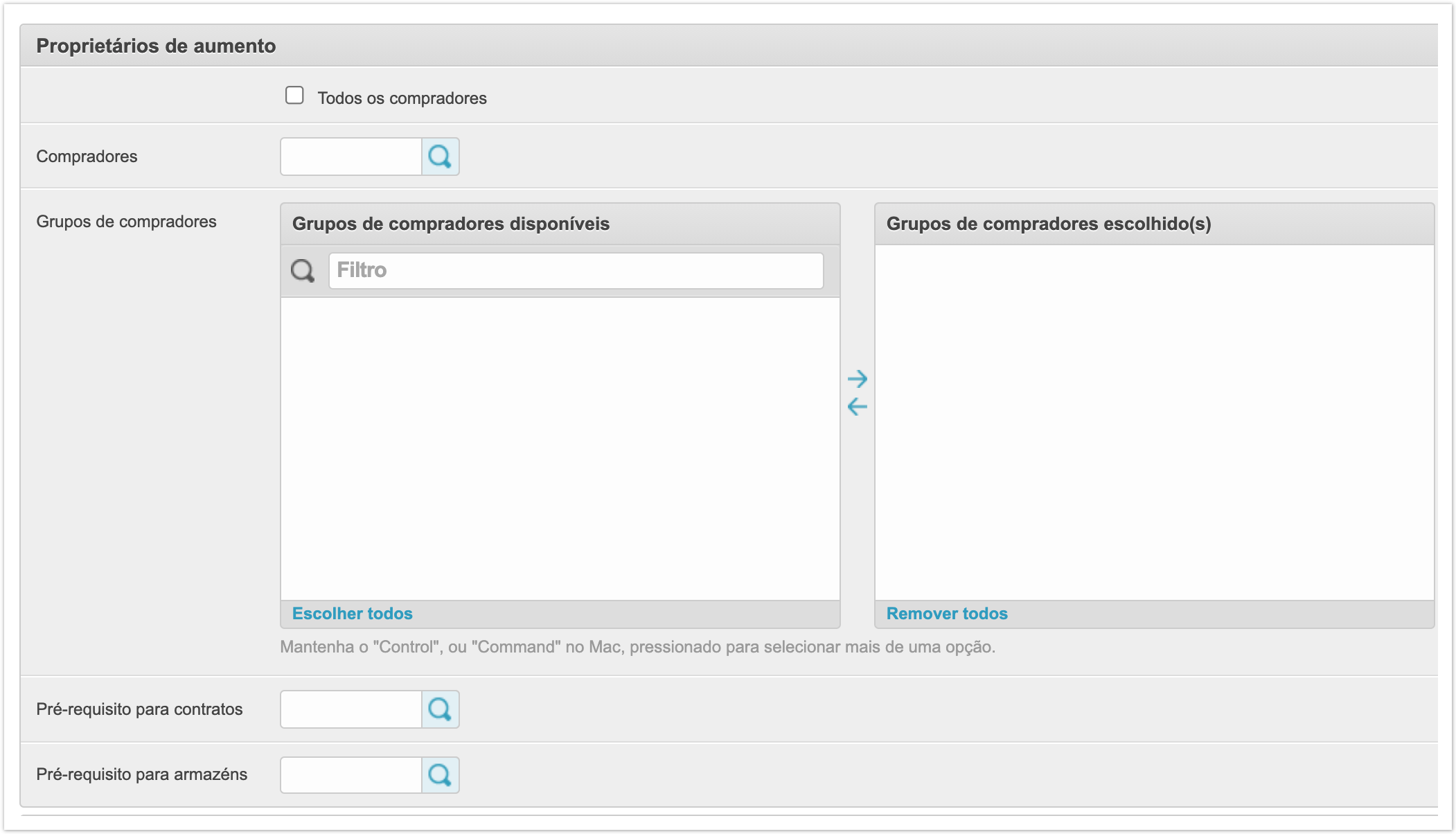The image size is (1456, 834).
Task: Focus the Pré-requisito para contratos field
Action: (x=351, y=709)
